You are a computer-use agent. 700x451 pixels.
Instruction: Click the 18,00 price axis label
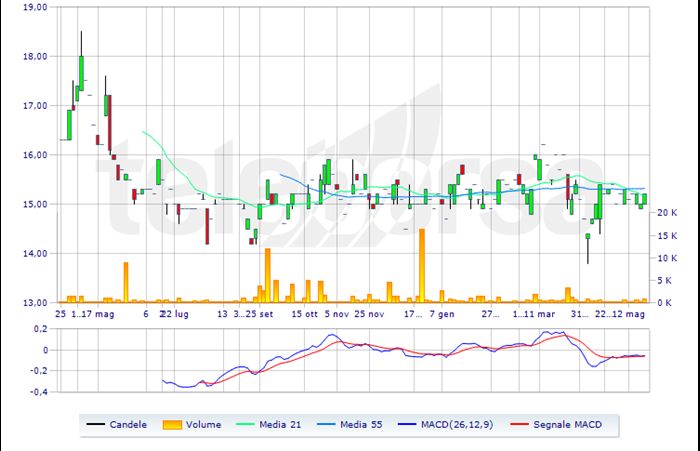click(35, 56)
